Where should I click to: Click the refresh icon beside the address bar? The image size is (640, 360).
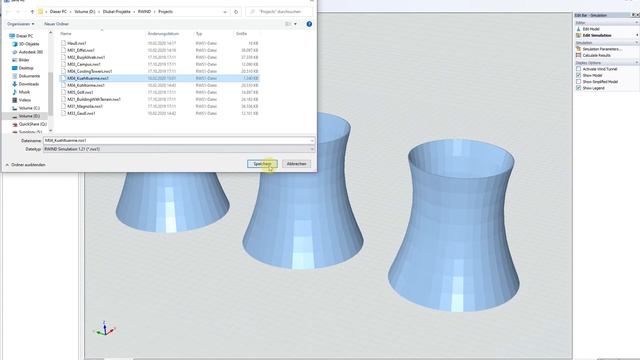(x=236, y=12)
